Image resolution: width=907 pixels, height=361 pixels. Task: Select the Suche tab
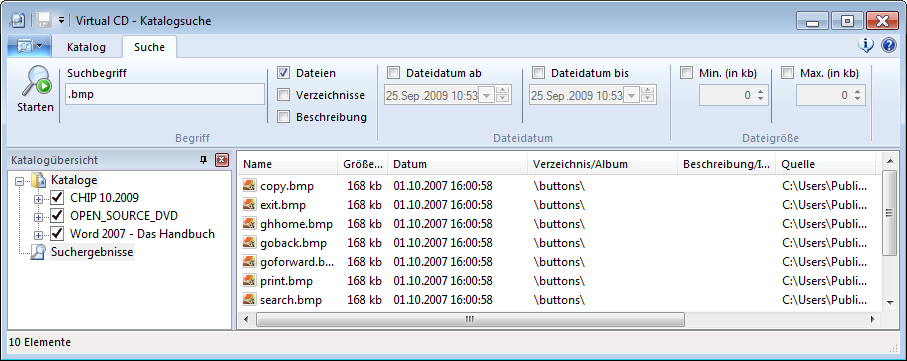tap(149, 47)
